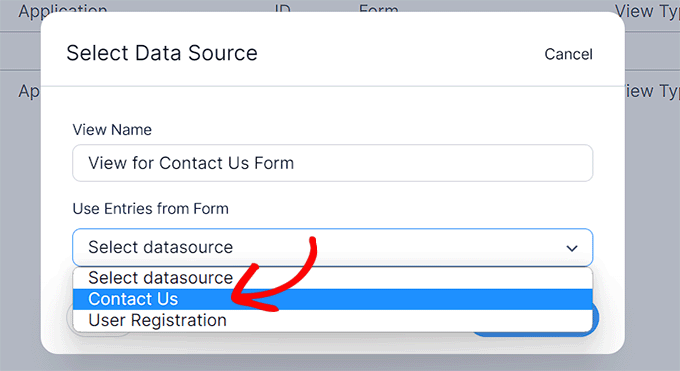Edit the View Name text field

pyautogui.click(x=333, y=163)
